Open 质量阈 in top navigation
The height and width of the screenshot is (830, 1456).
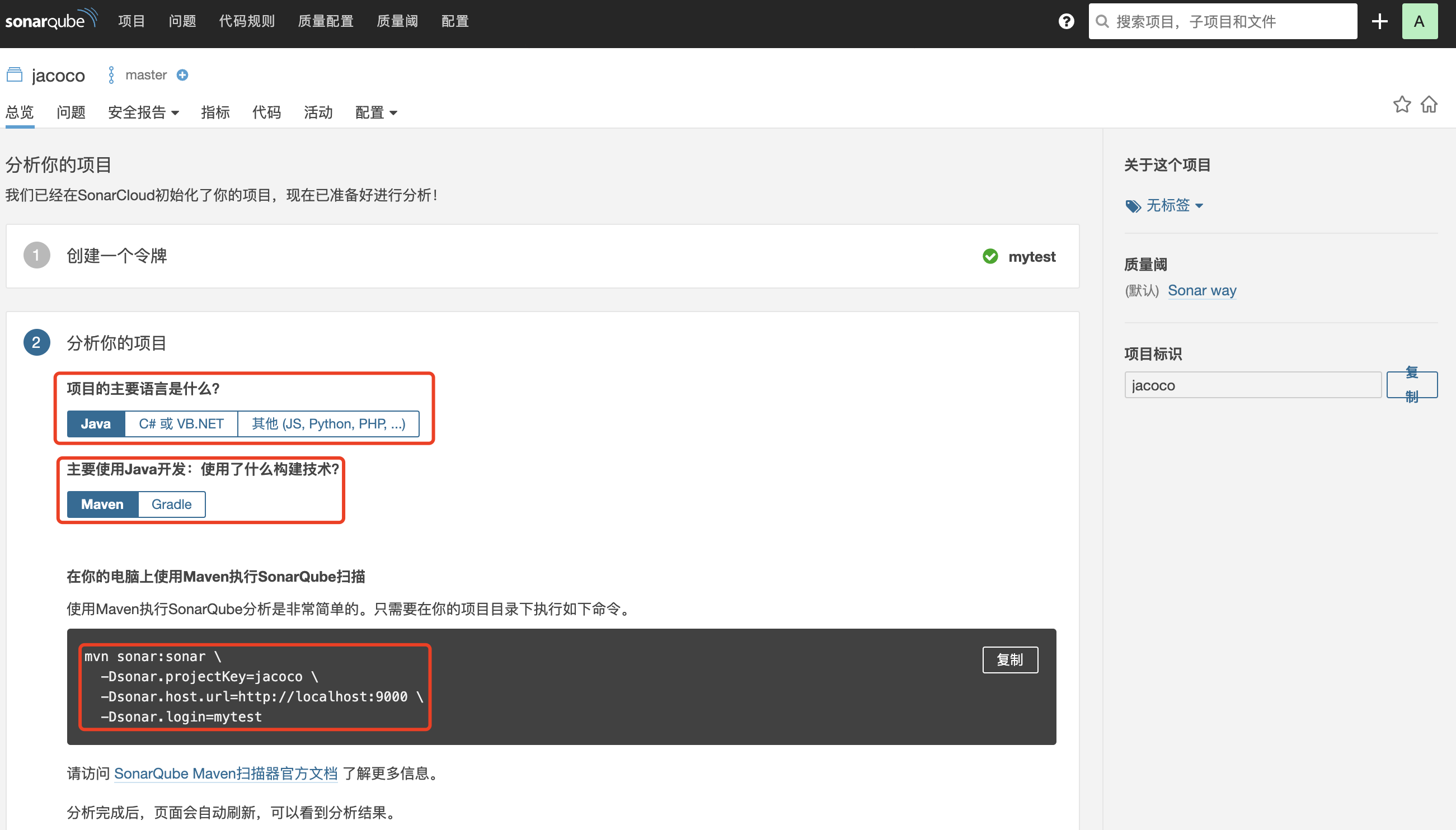pos(397,22)
